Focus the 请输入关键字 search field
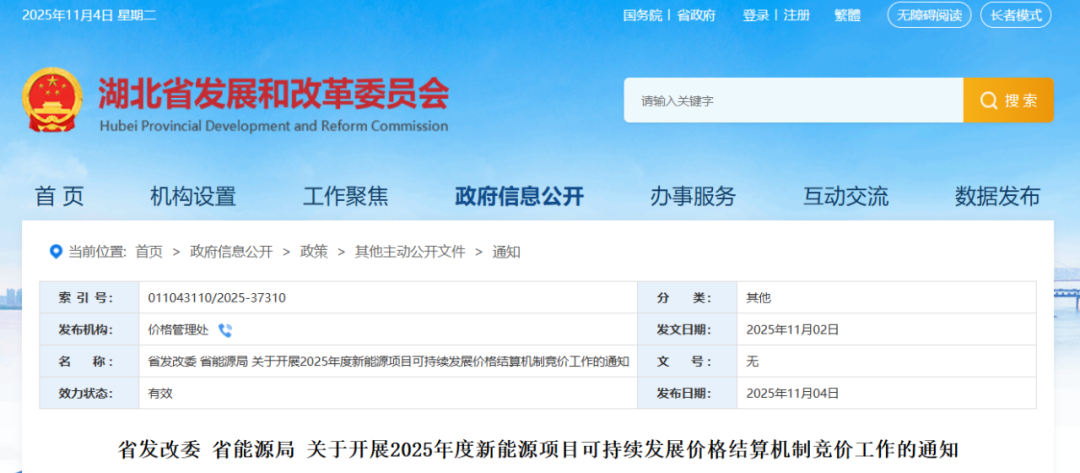The image size is (1080, 473). point(793,101)
